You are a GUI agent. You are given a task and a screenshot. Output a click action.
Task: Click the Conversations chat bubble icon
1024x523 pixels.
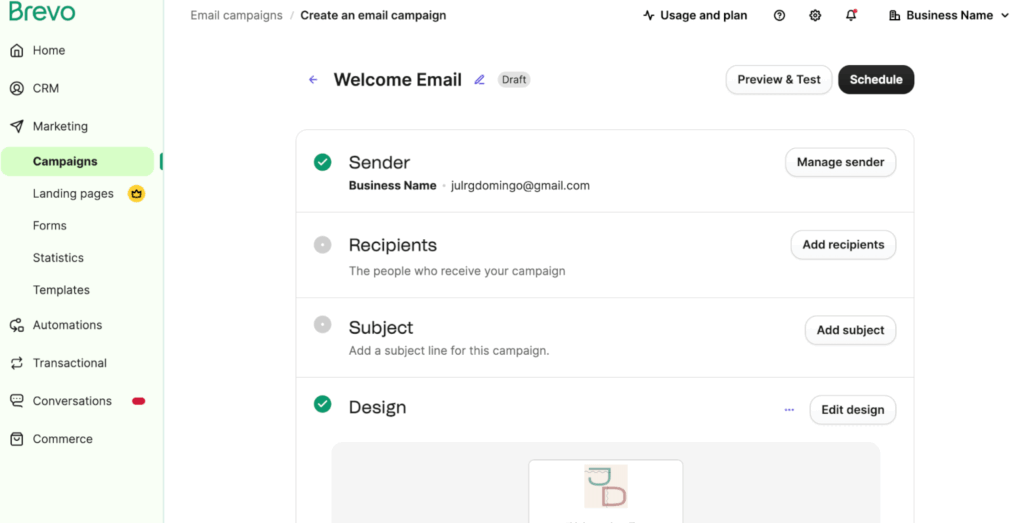pyautogui.click(x=17, y=401)
